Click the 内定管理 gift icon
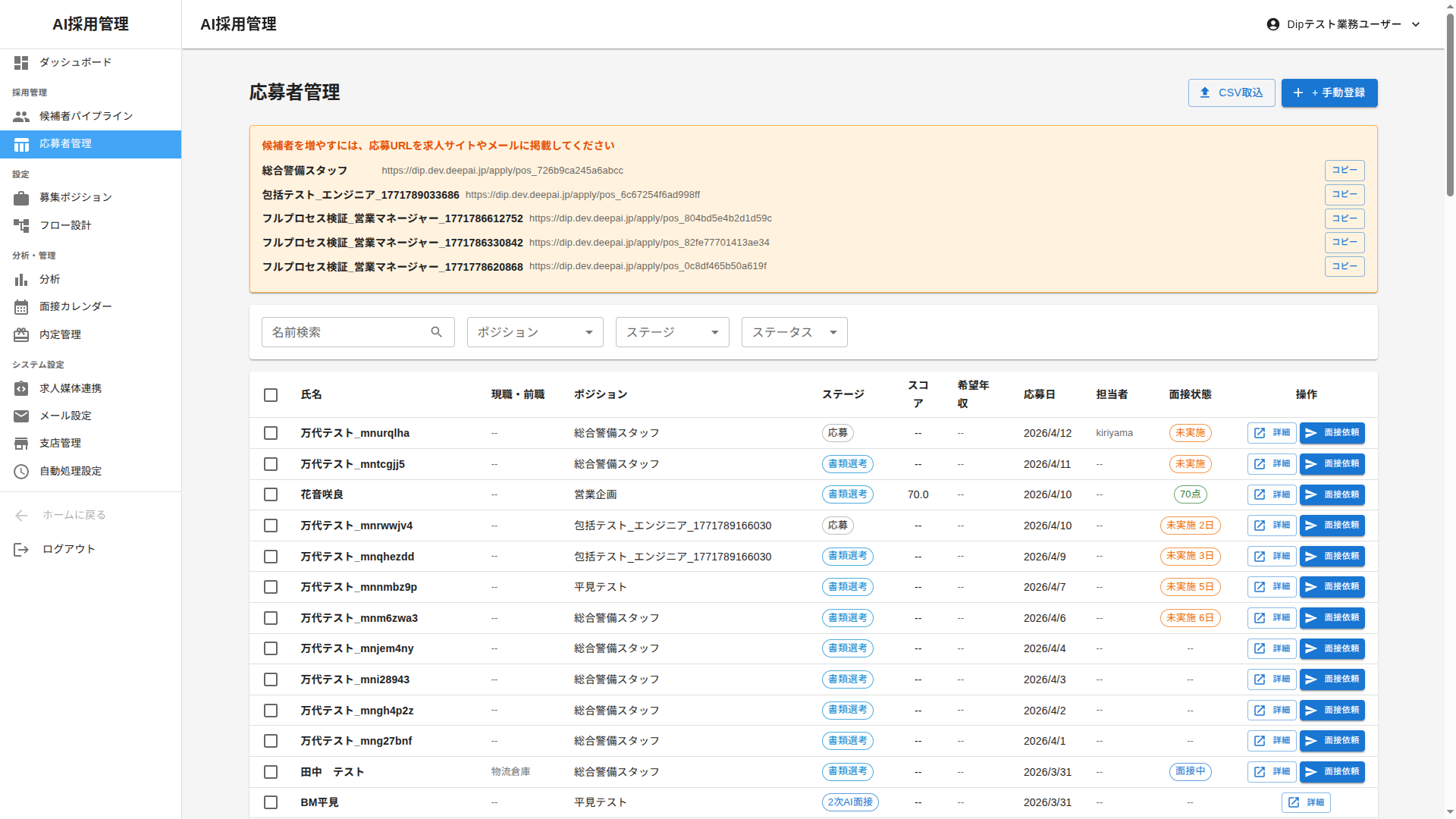Viewport: 1456px width, 819px height. pos(21,334)
